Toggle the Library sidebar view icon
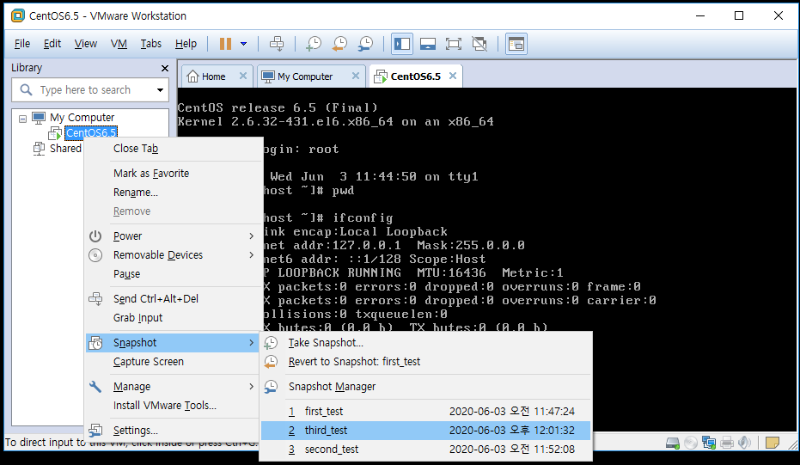The width and height of the screenshot is (800, 465). click(402, 44)
